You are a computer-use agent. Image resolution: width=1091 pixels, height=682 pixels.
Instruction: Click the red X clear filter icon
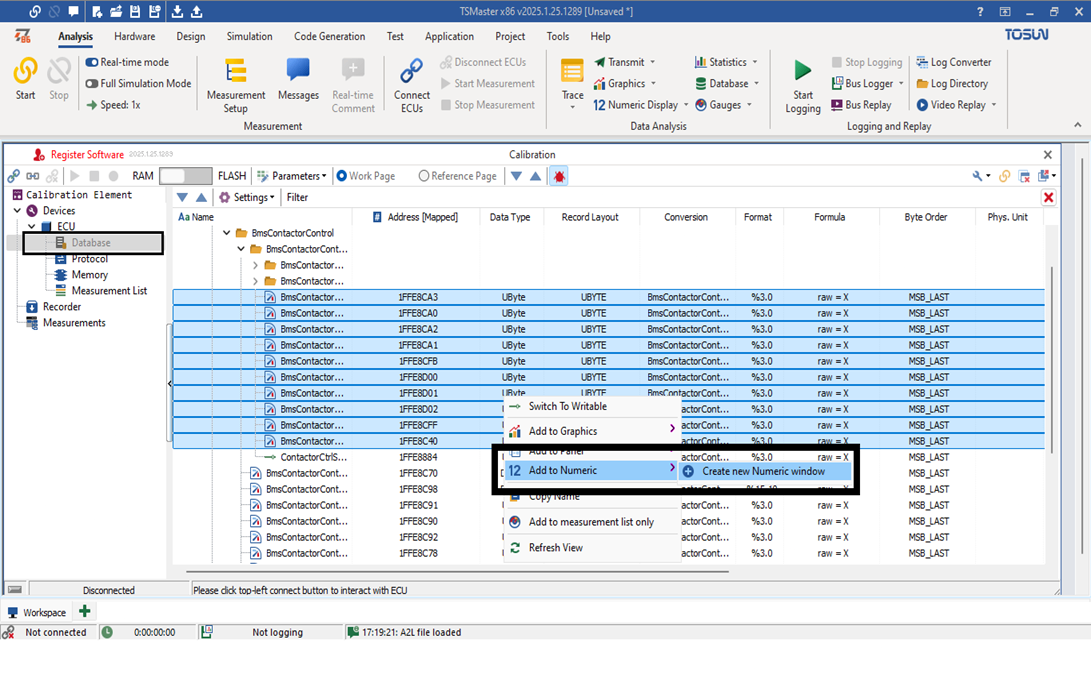(x=1048, y=198)
